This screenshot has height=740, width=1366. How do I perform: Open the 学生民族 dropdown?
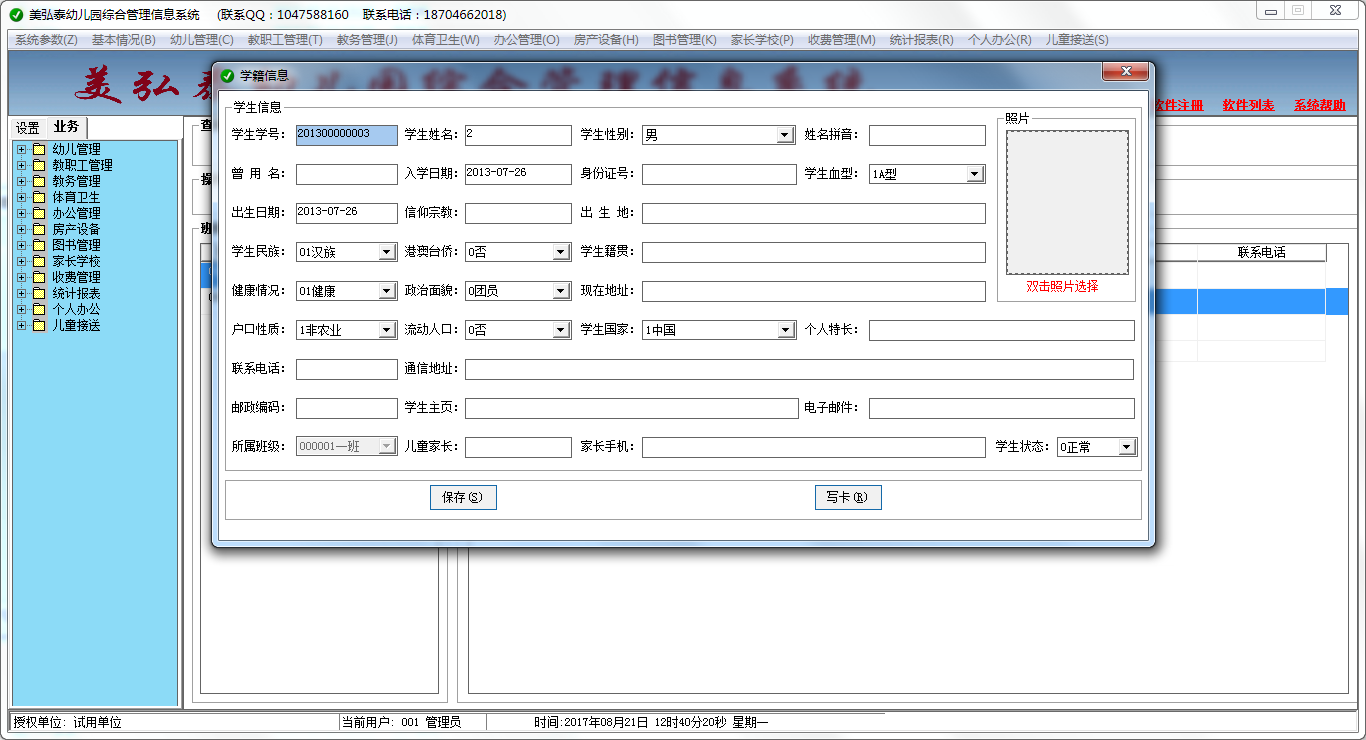387,252
